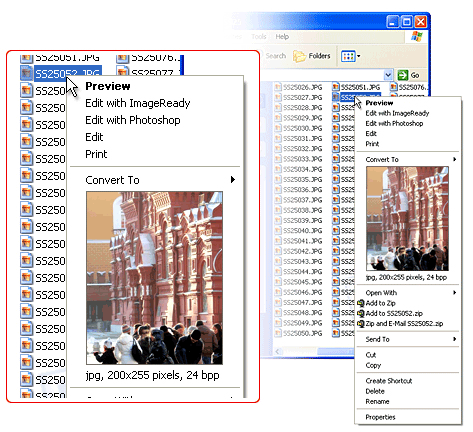
Task: Click the green Go arrow button
Action: [x=408, y=75]
